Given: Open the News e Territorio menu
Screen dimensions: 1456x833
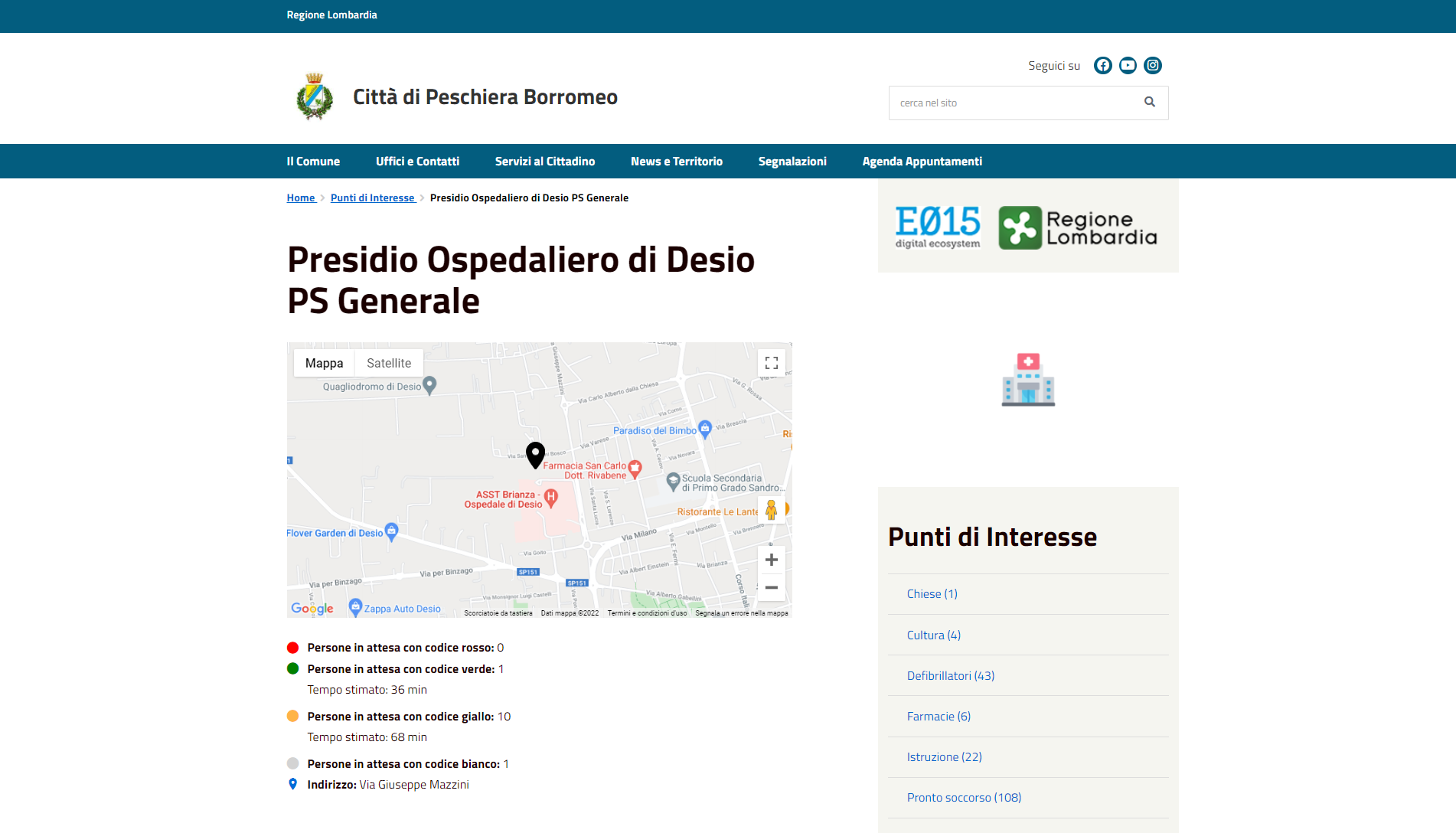Looking at the screenshot, I should [677, 162].
